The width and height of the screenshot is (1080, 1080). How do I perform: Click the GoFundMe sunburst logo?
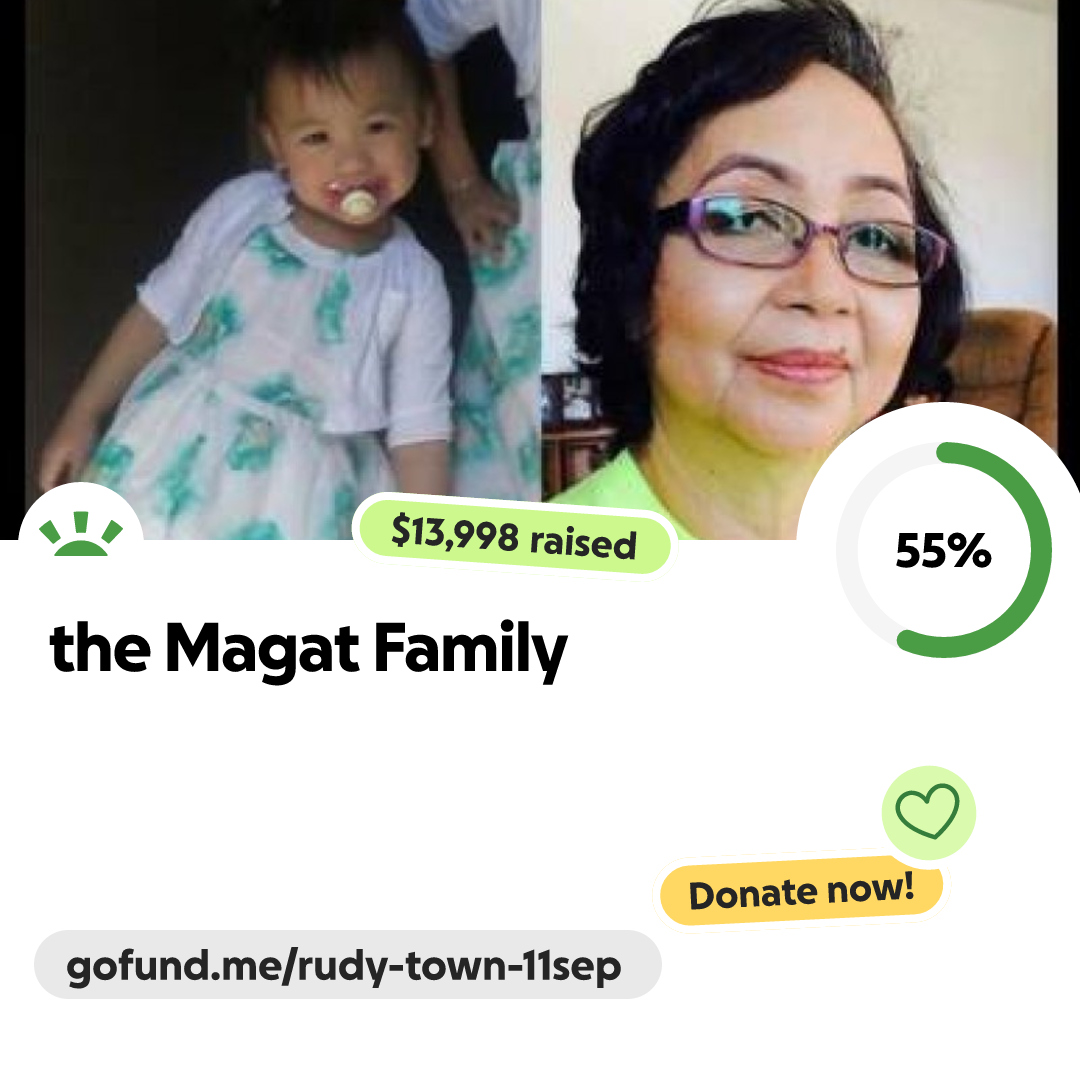81,533
